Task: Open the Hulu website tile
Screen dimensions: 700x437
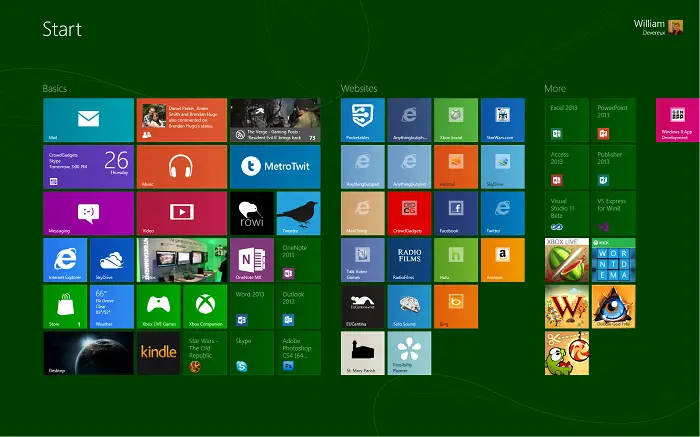Action: click(x=456, y=260)
